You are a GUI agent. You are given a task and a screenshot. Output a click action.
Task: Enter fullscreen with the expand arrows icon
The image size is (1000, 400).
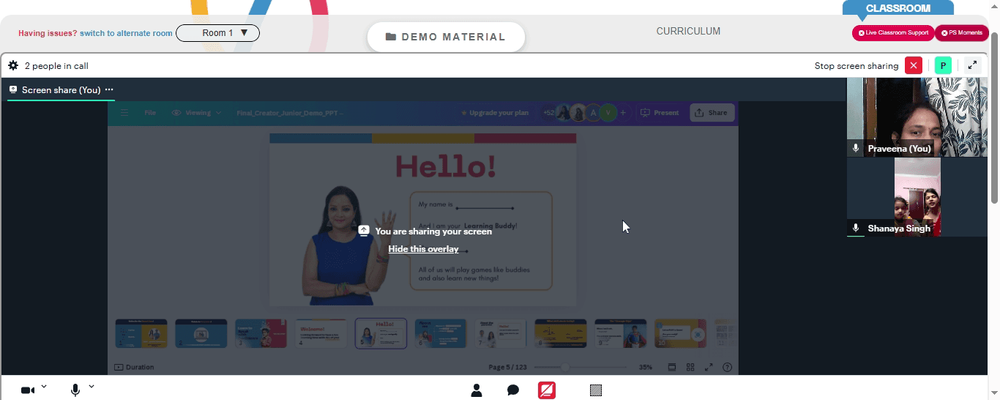pyautogui.click(x=973, y=65)
